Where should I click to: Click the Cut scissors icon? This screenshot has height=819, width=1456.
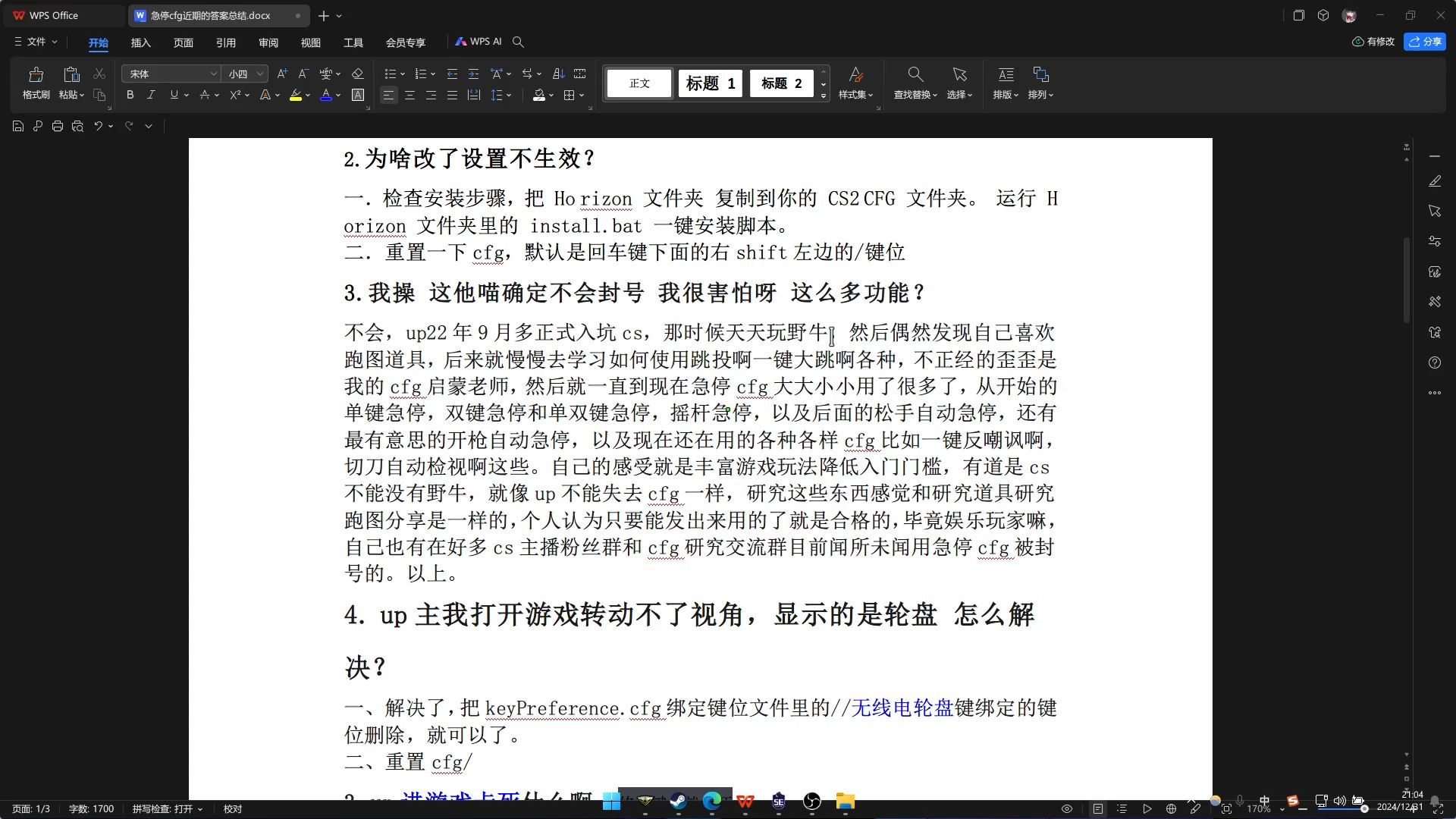pyautogui.click(x=99, y=74)
